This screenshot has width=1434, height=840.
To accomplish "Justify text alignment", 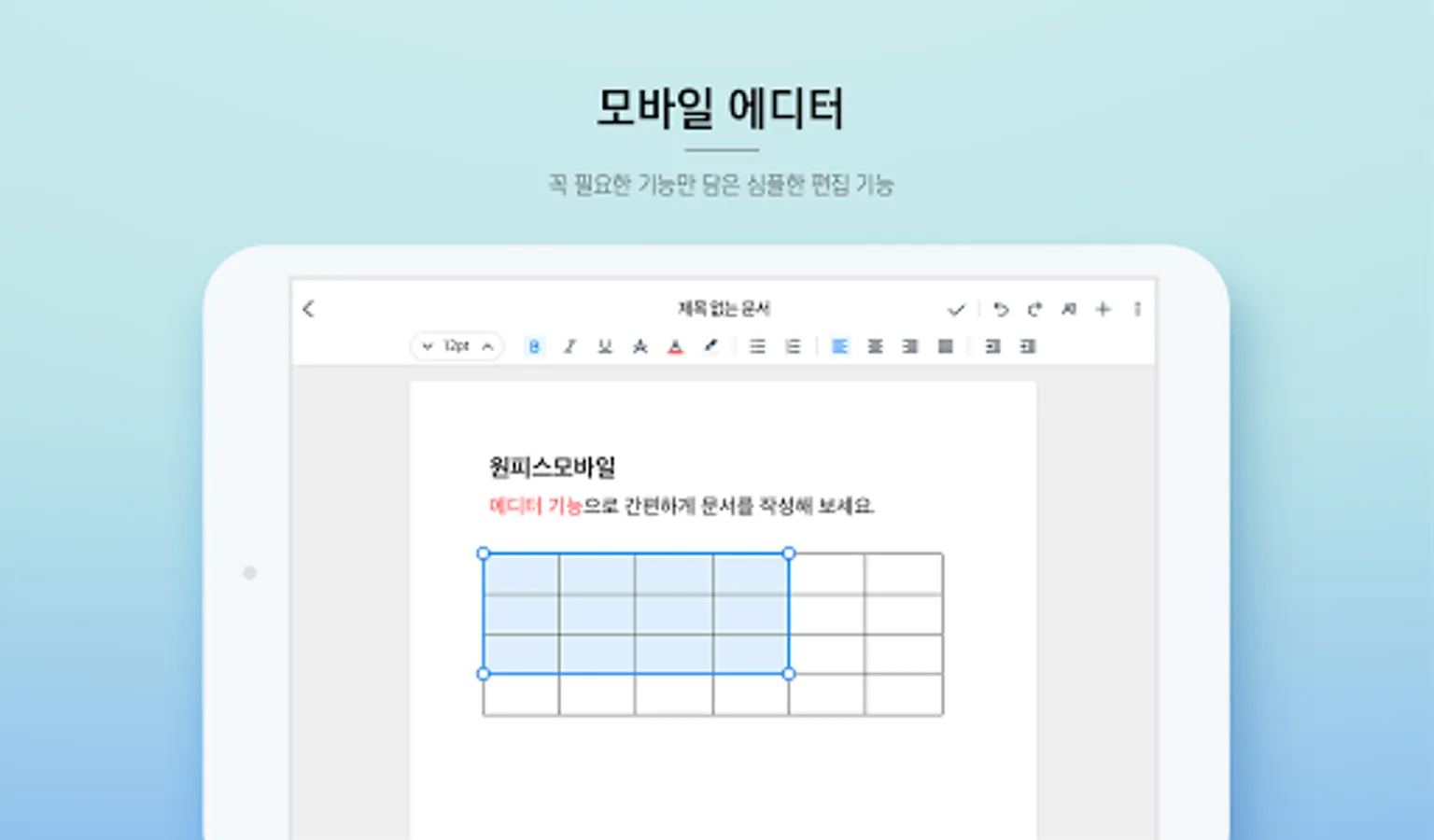I will point(946,346).
